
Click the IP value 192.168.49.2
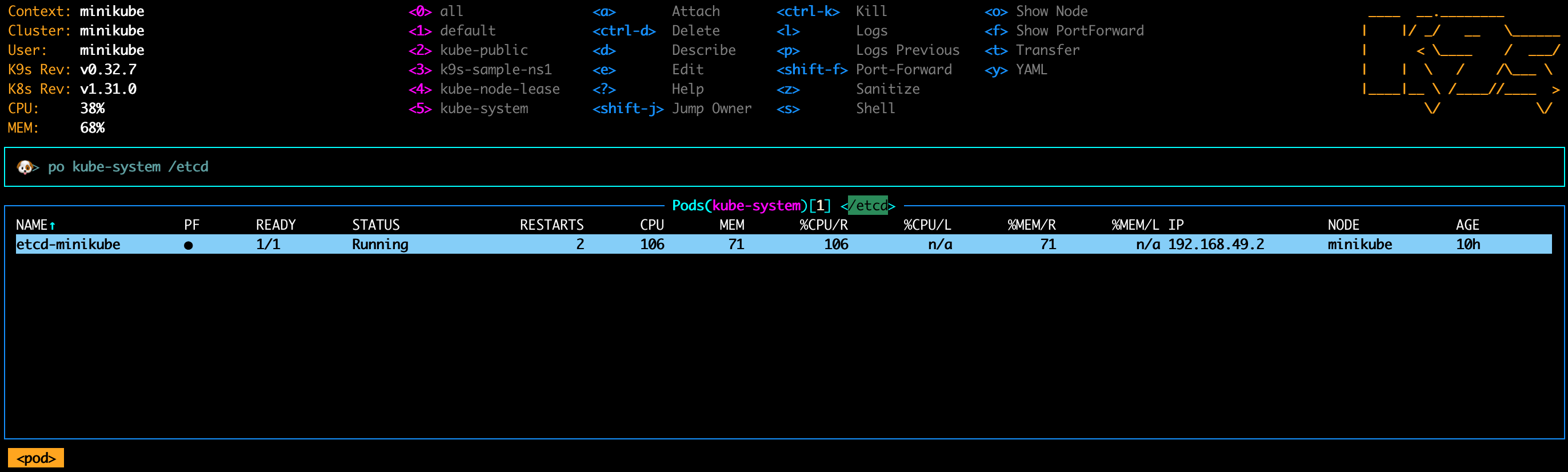(x=1216, y=245)
